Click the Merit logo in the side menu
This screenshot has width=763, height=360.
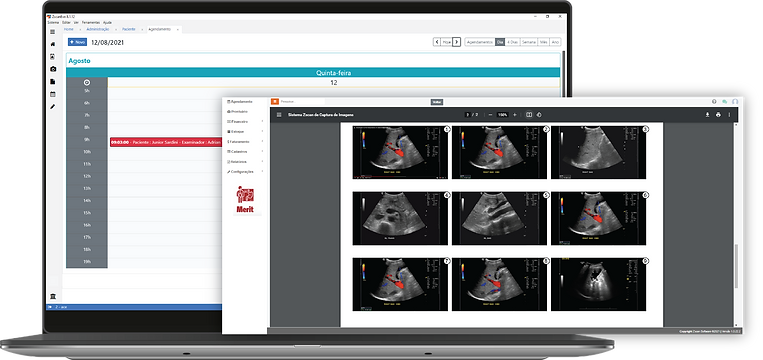[x=245, y=199]
